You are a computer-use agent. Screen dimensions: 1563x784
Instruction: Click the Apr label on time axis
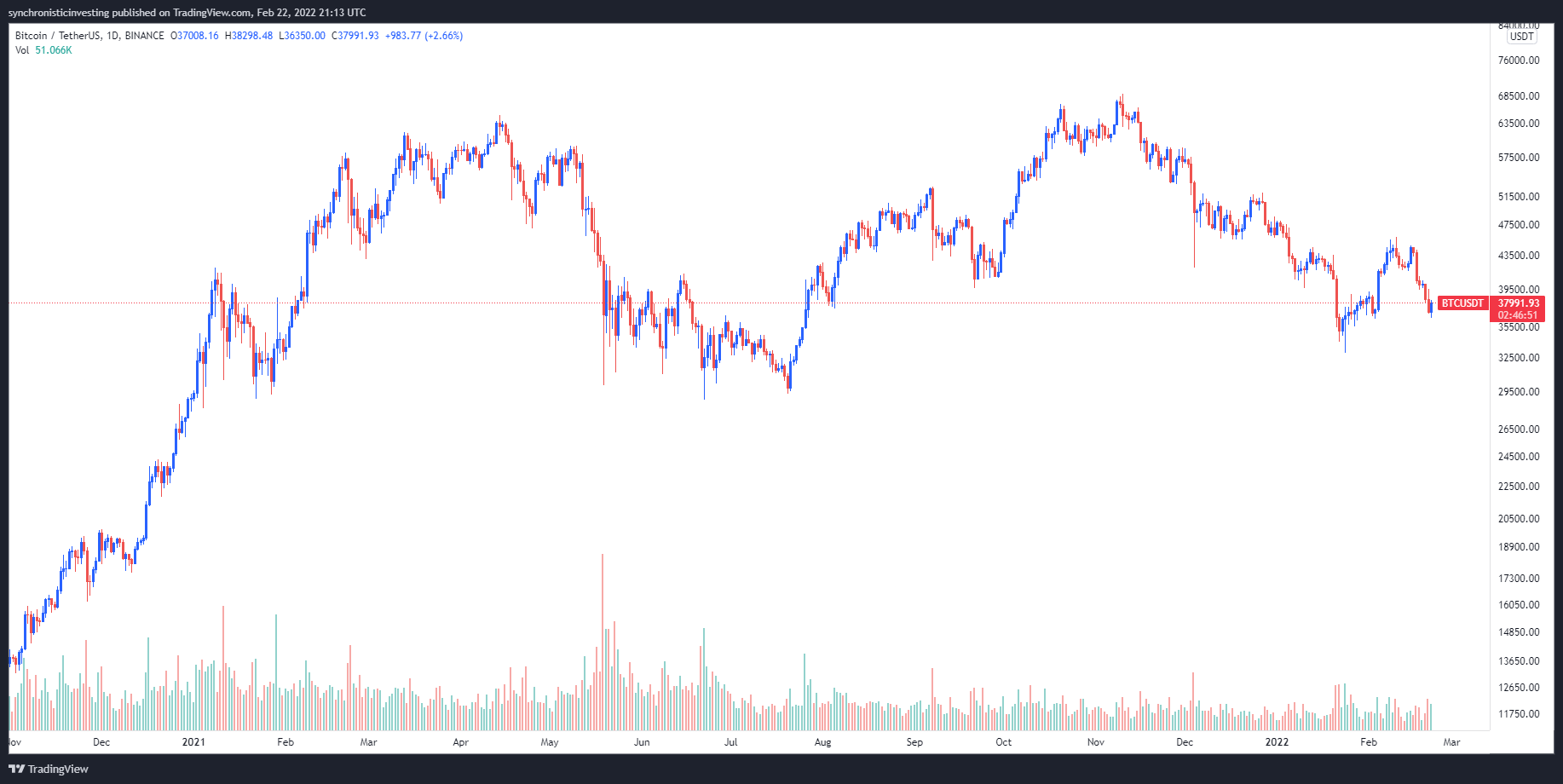(461, 742)
